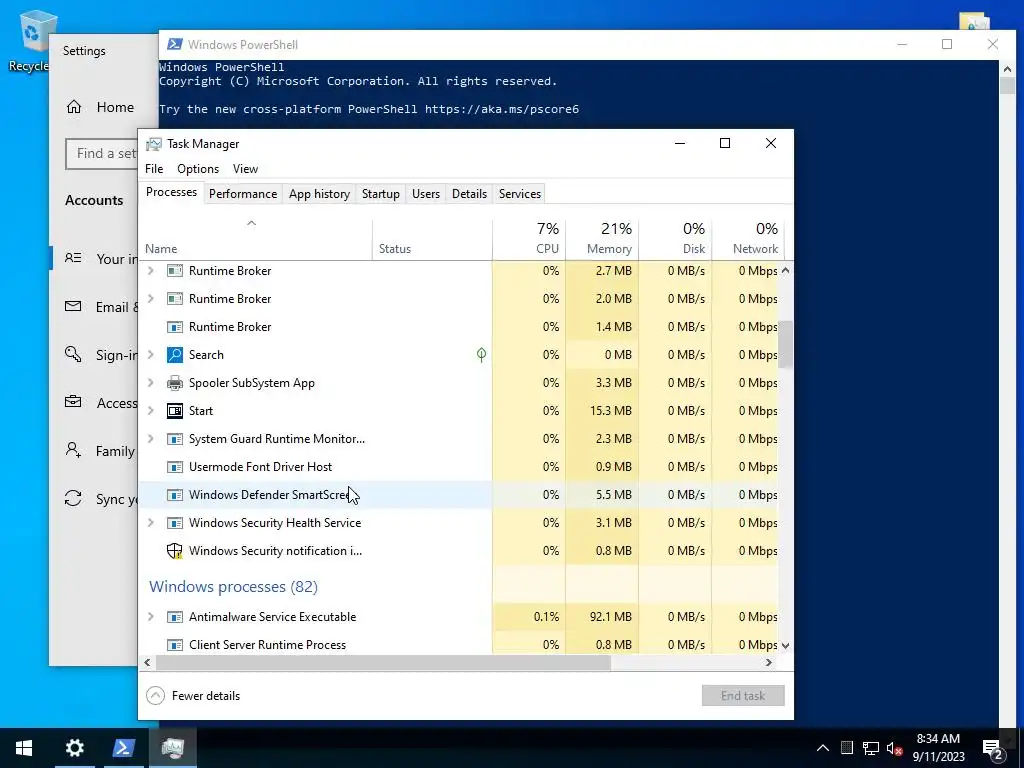Sort processes by the Status column header
Screen dimensions: 1024x768
(x=432, y=239)
